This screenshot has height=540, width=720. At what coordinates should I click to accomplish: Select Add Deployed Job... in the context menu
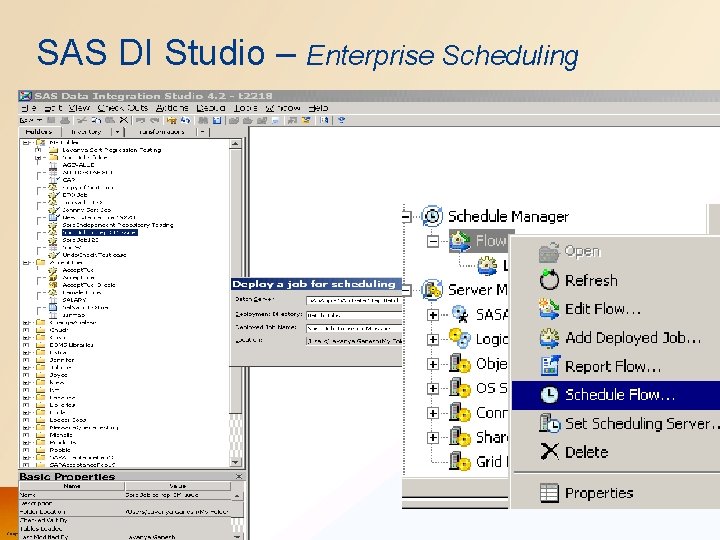tap(615, 338)
